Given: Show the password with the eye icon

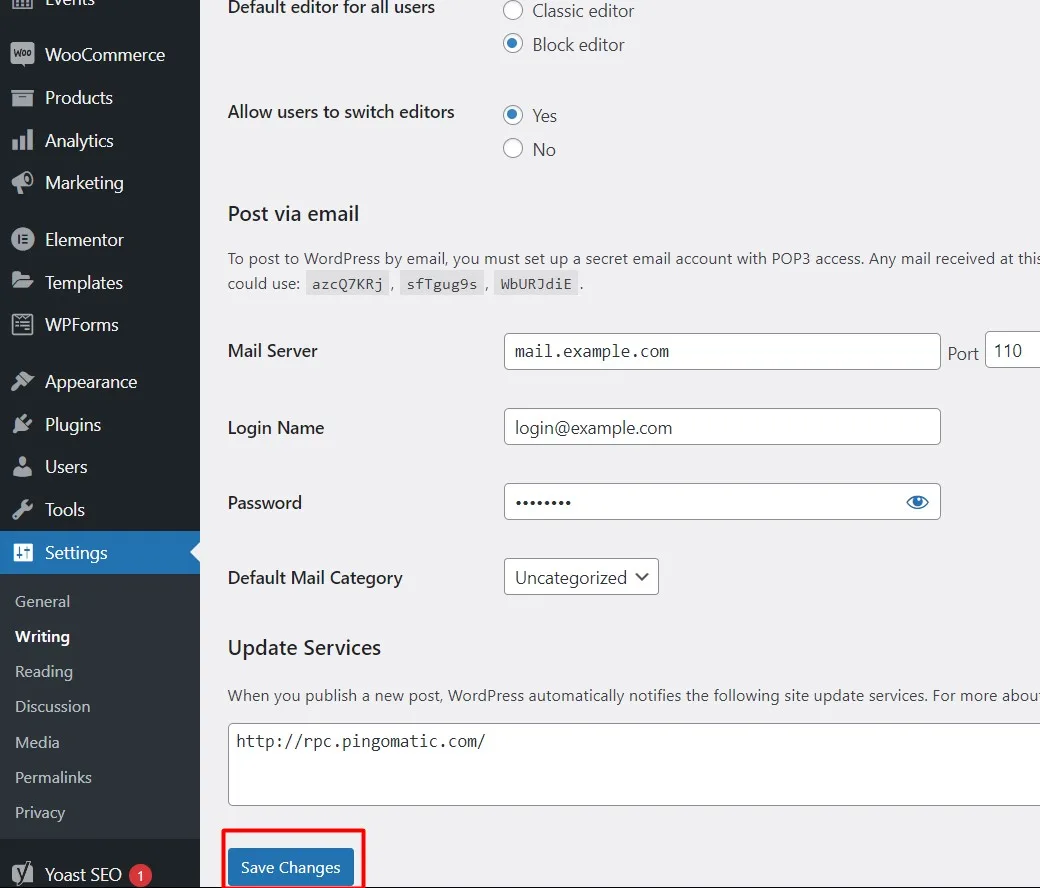Looking at the screenshot, I should (x=917, y=502).
